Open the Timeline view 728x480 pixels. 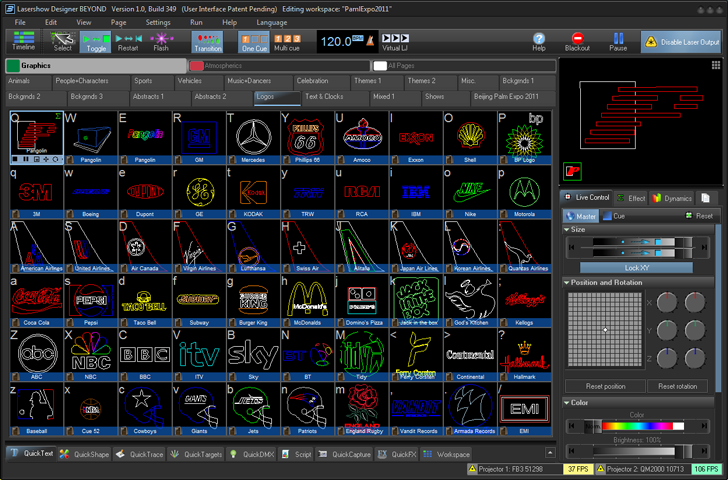pos(22,41)
